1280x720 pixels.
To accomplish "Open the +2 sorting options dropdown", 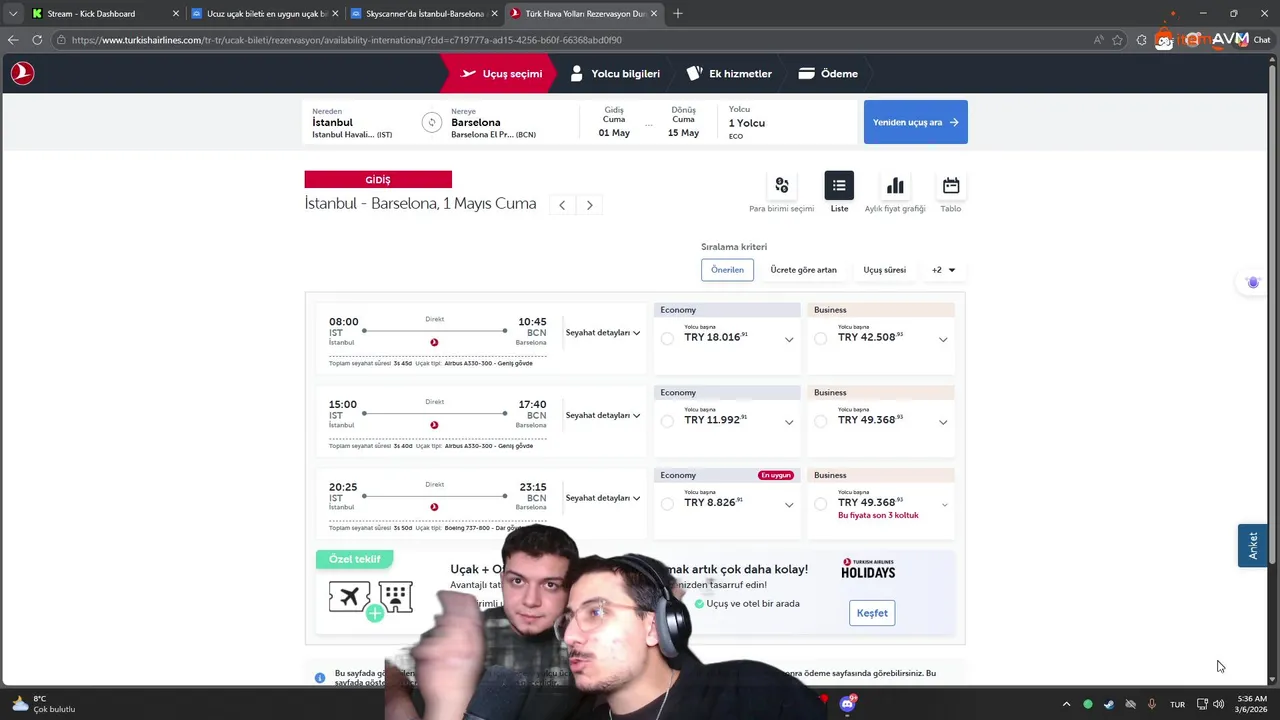I will click(943, 270).
